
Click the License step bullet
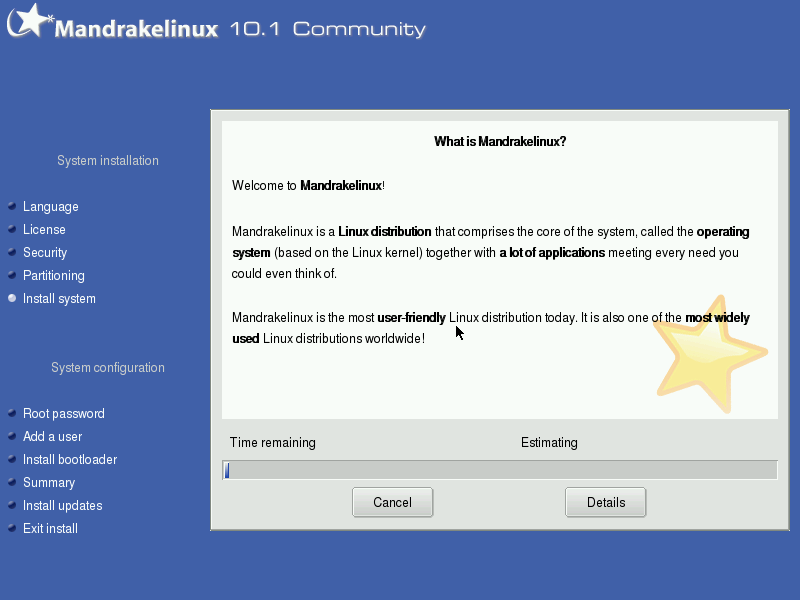pyautogui.click(x=12, y=229)
